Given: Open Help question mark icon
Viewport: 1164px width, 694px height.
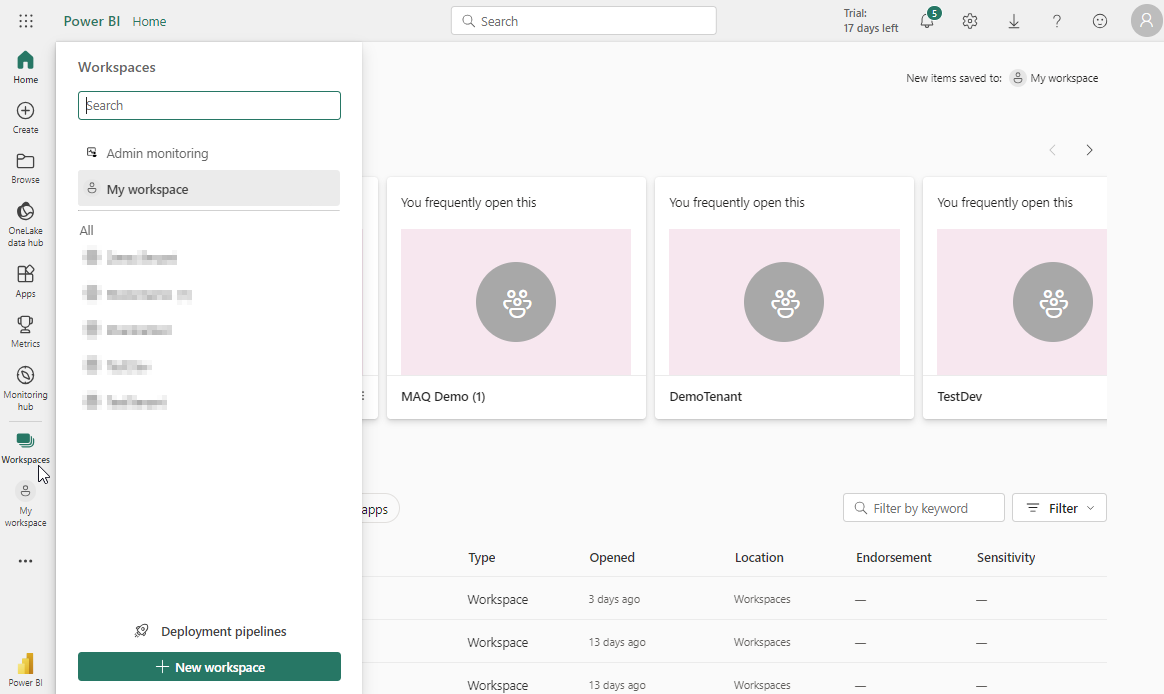Looking at the screenshot, I should [1057, 21].
